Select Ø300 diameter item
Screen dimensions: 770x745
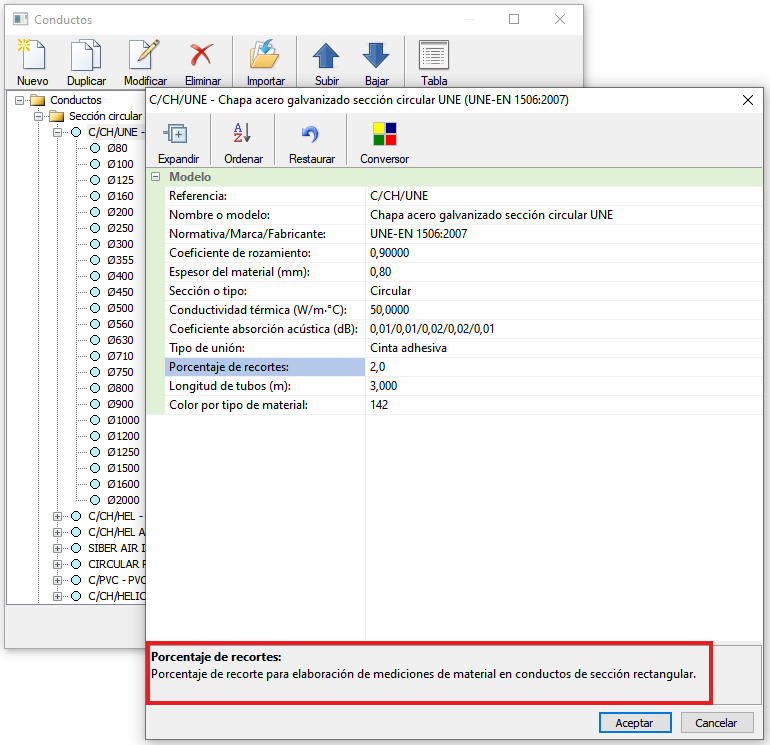[x=120, y=244]
